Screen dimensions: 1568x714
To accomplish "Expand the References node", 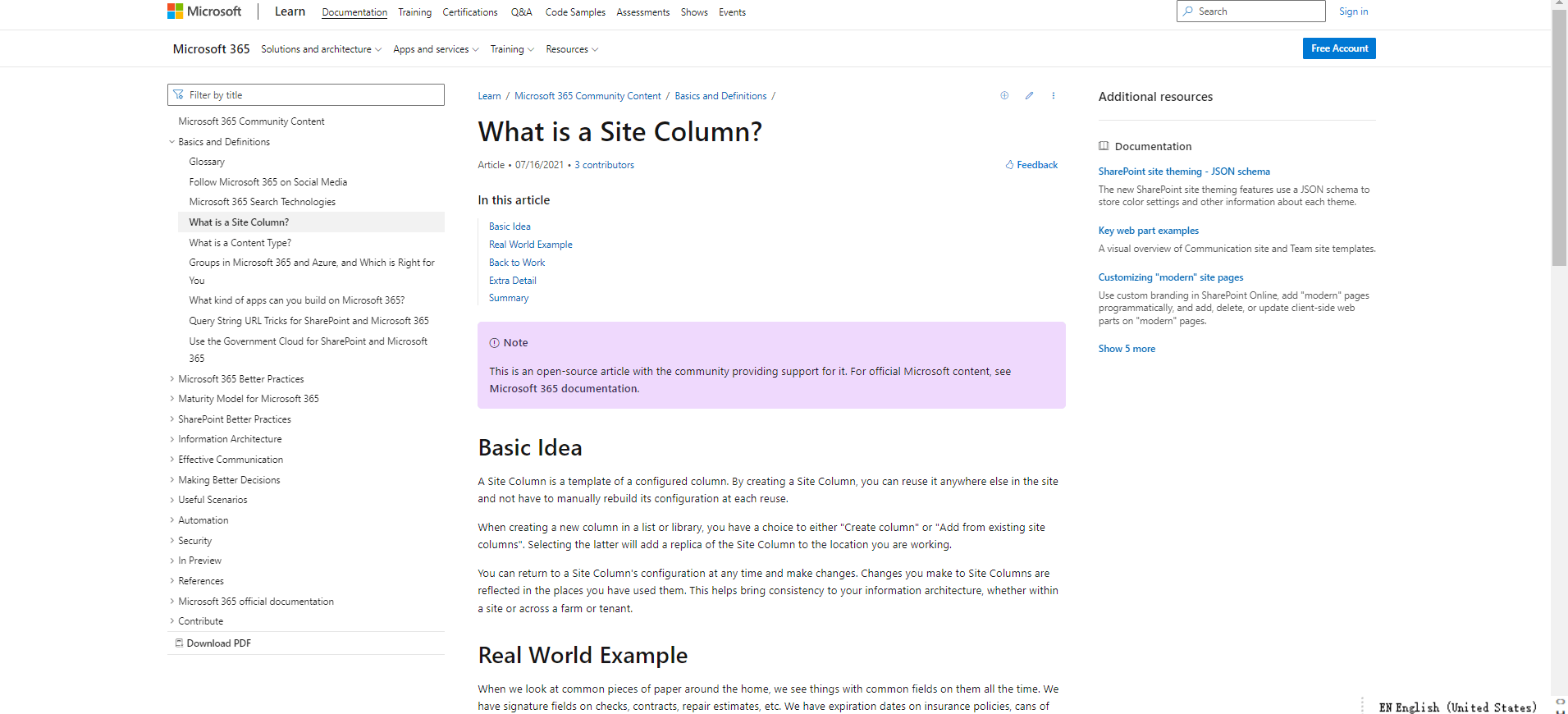I will tap(171, 581).
